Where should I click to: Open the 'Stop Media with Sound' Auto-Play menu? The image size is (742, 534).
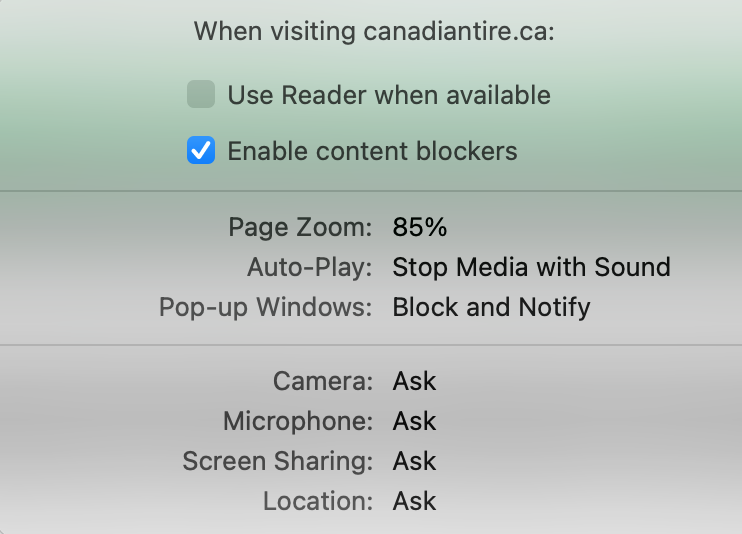tap(531, 267)
